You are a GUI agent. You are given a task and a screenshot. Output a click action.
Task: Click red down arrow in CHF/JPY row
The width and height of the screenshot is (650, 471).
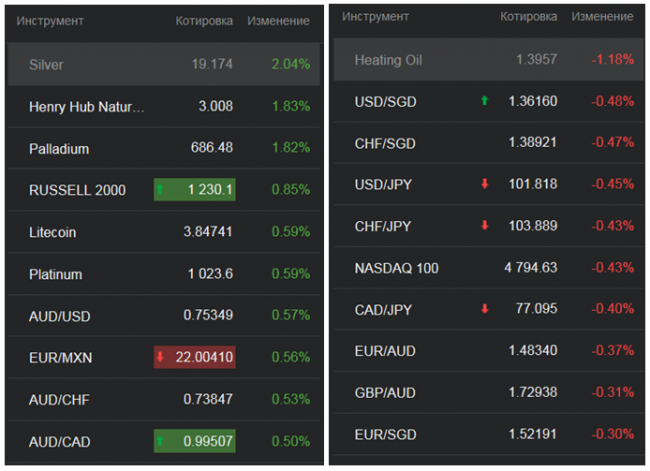[485, 226]
